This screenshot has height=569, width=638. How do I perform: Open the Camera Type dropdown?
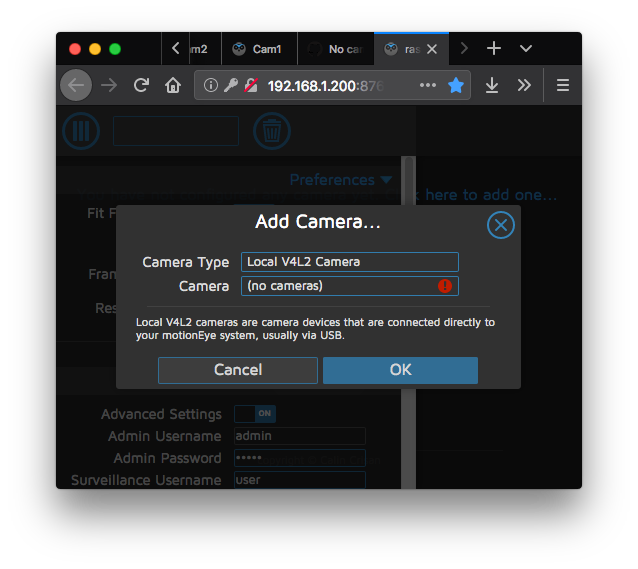click(350, 262)
